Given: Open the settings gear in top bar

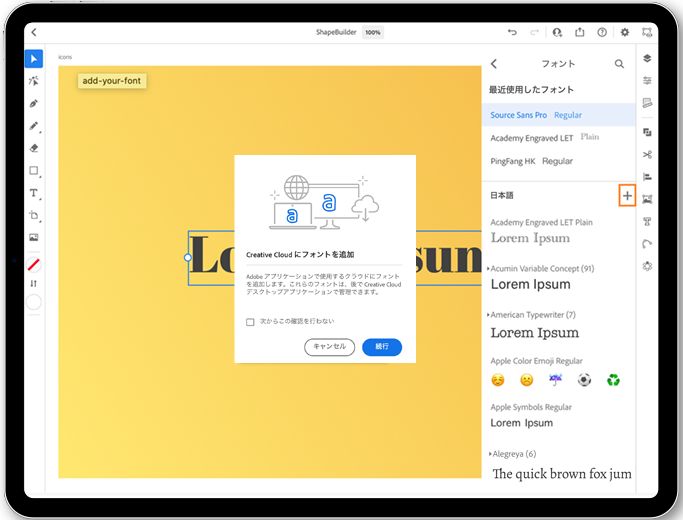Looking at the screenshot, I should point(625,32).
